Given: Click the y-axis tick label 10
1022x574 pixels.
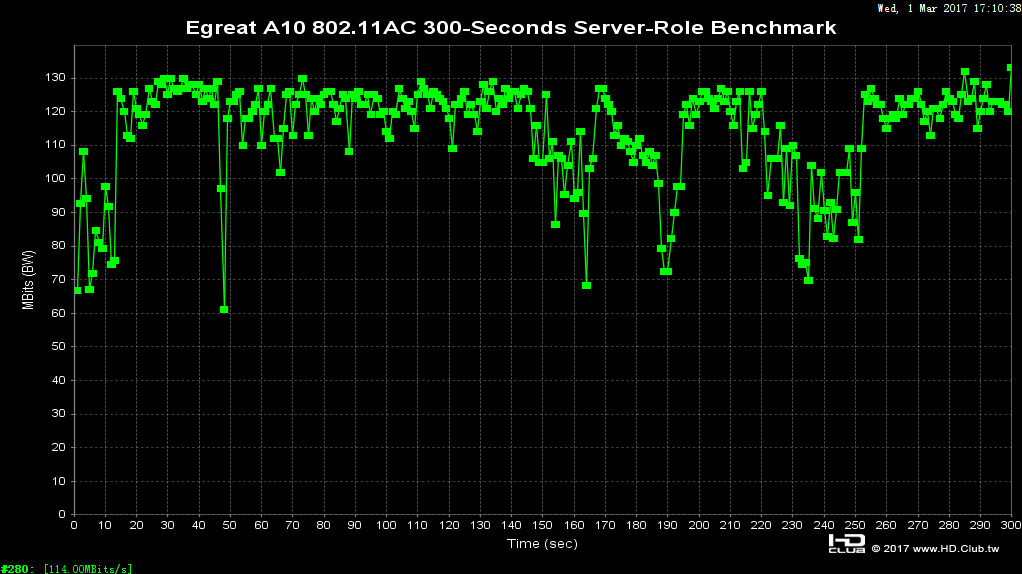Looking at the screenshot, I should tap(59, 481).
